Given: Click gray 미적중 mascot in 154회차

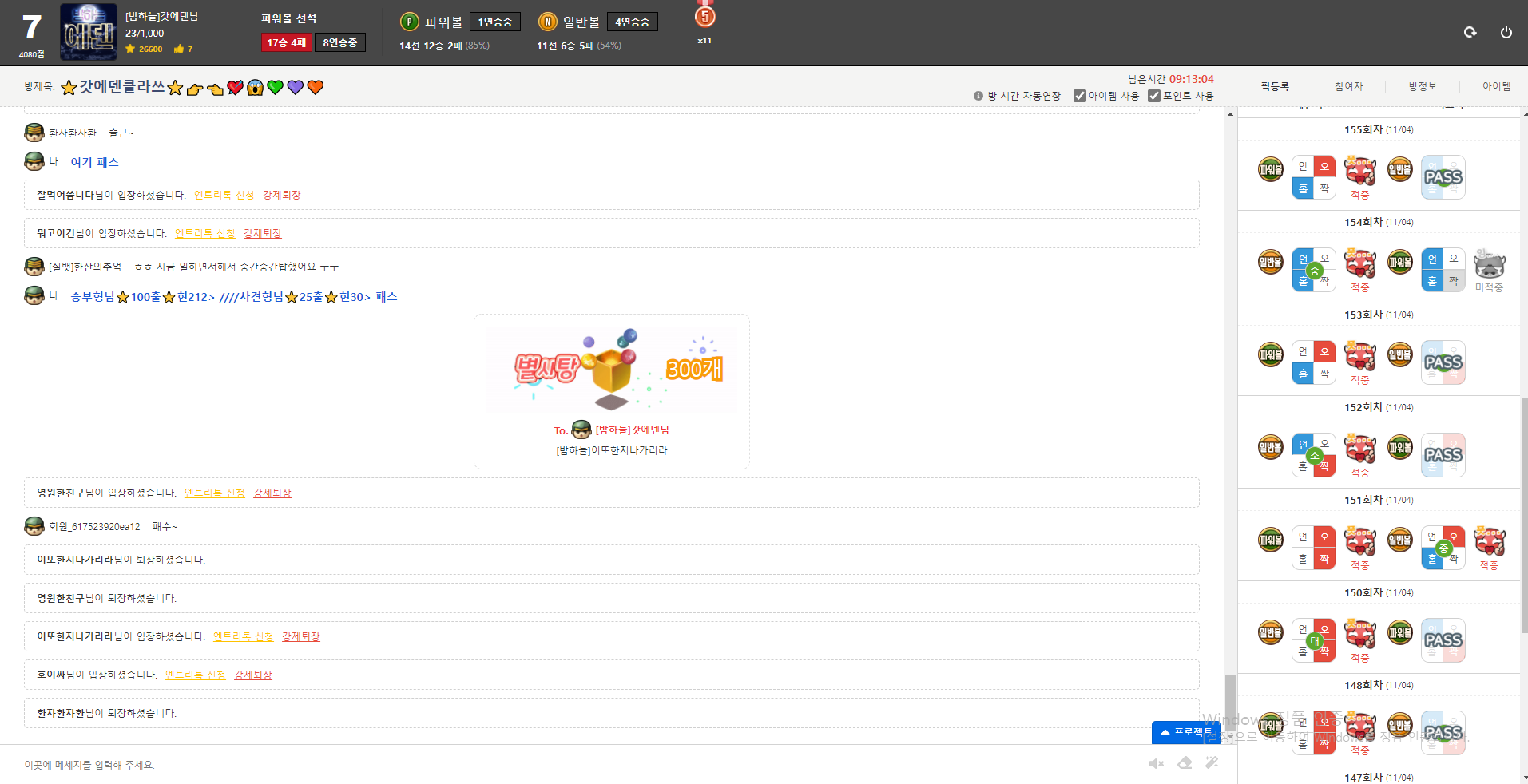Looking at the screenshot, I should [x=1489, y=263].
